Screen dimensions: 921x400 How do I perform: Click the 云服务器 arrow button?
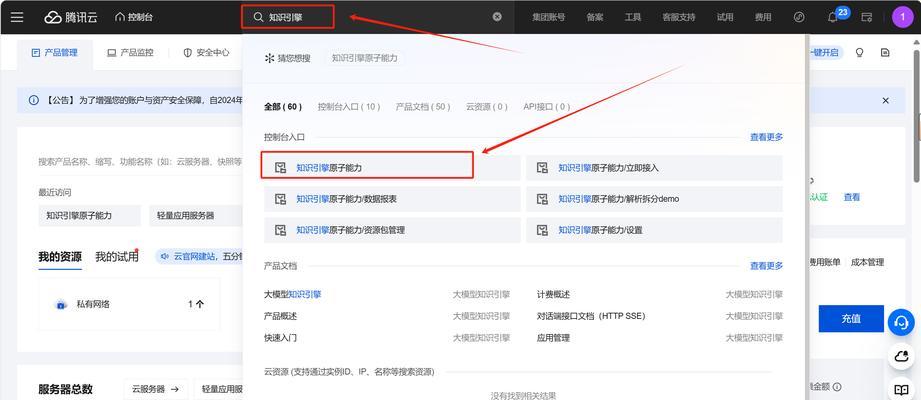(x=156, y=389)
